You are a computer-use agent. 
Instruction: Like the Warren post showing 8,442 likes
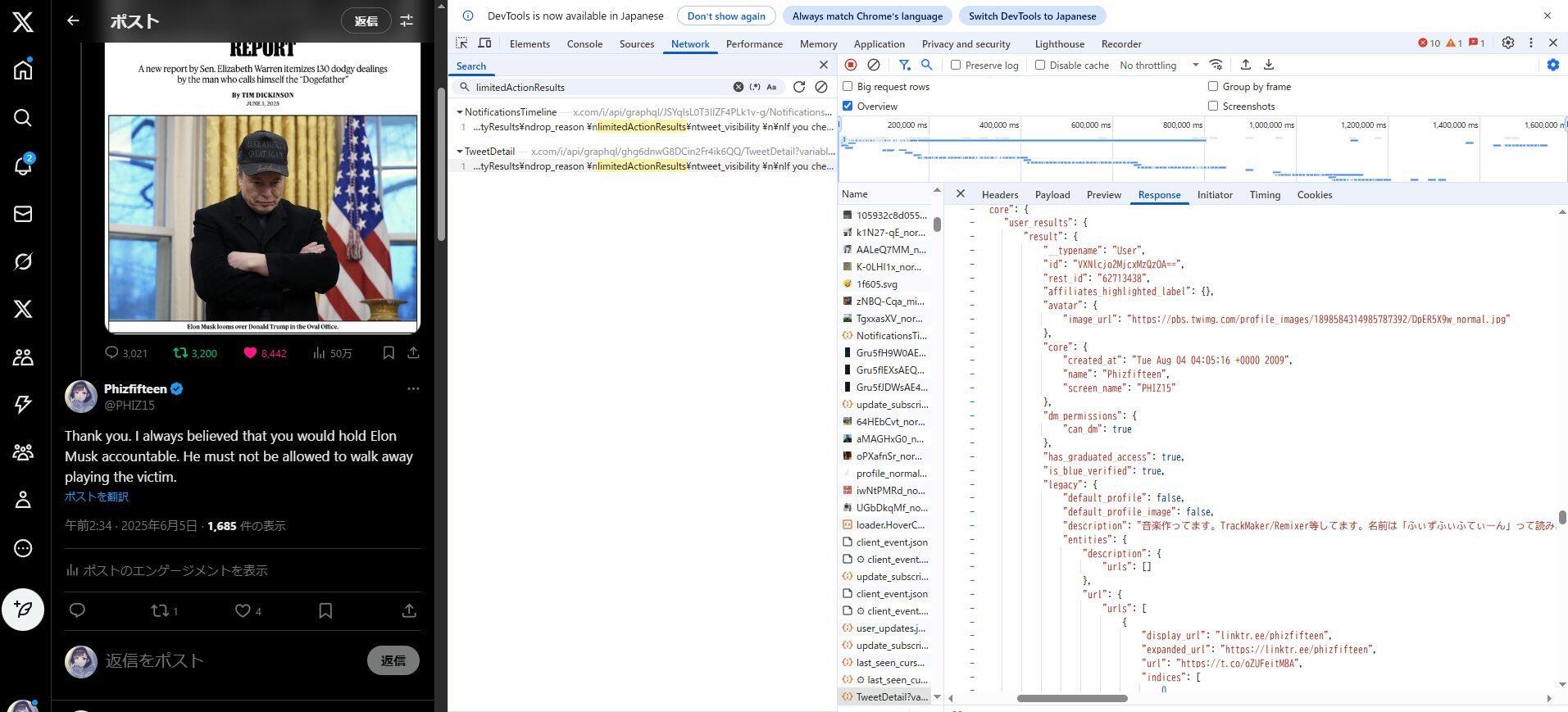[x=265, y=353]
